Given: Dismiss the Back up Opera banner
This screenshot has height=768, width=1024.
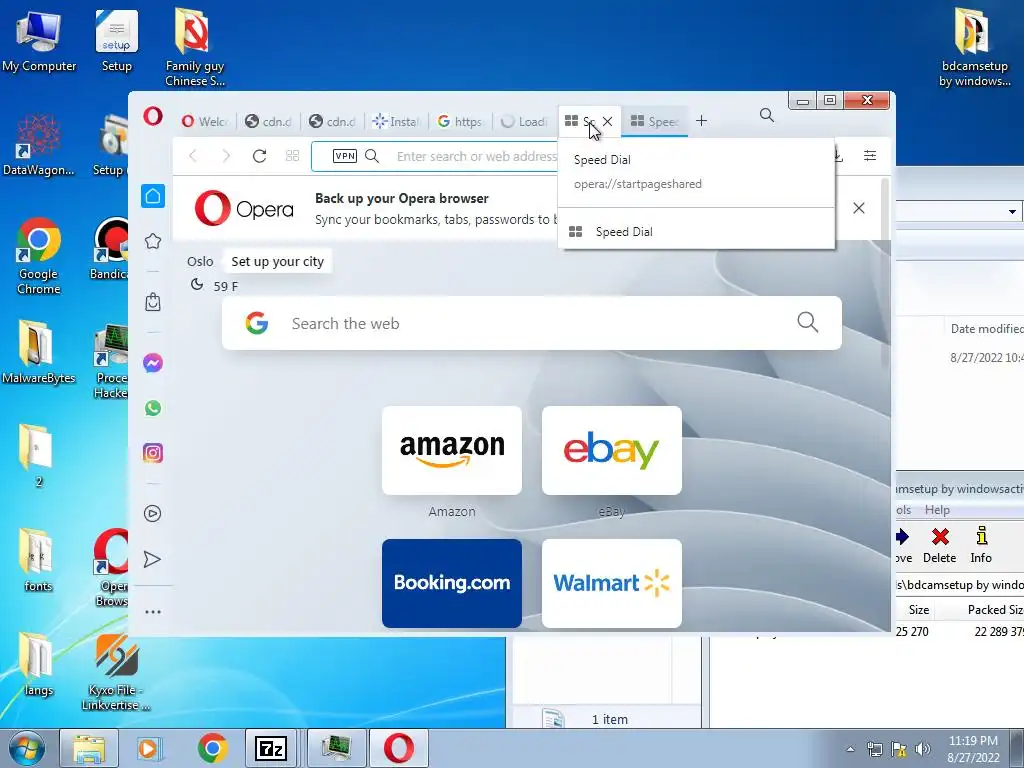Looking at the screenshot, I should coord(859,208).
